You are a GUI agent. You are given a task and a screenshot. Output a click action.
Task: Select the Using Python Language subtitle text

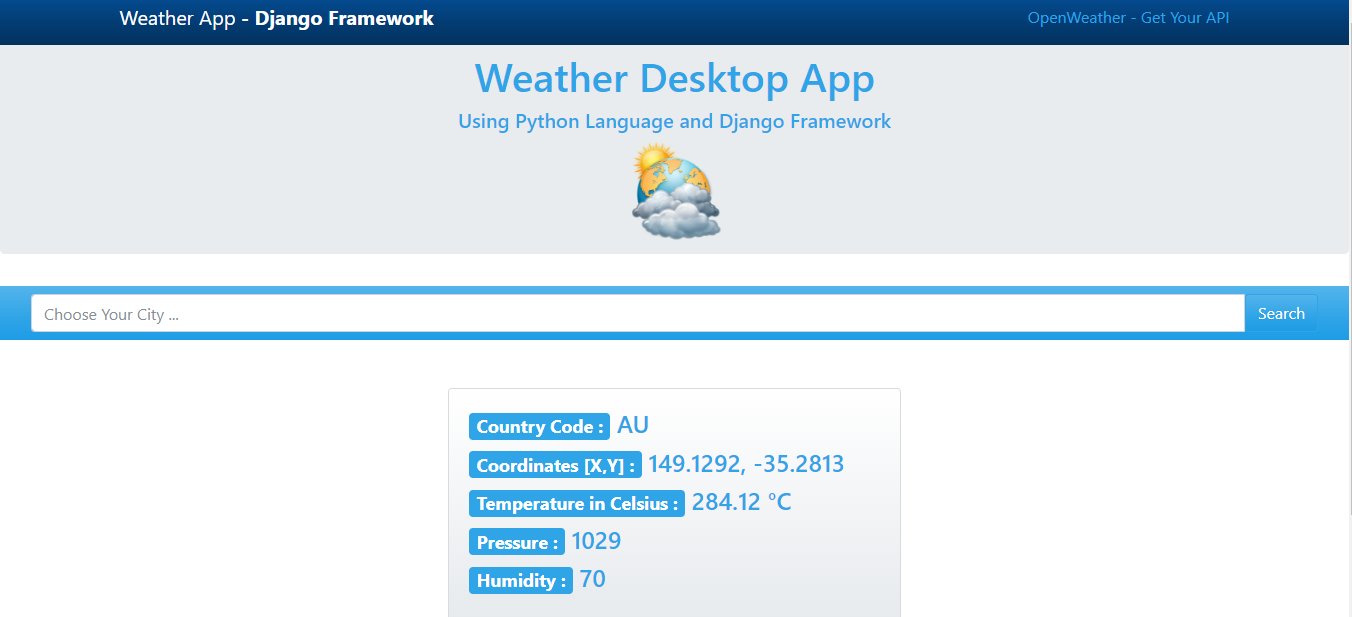click(674, 122)
